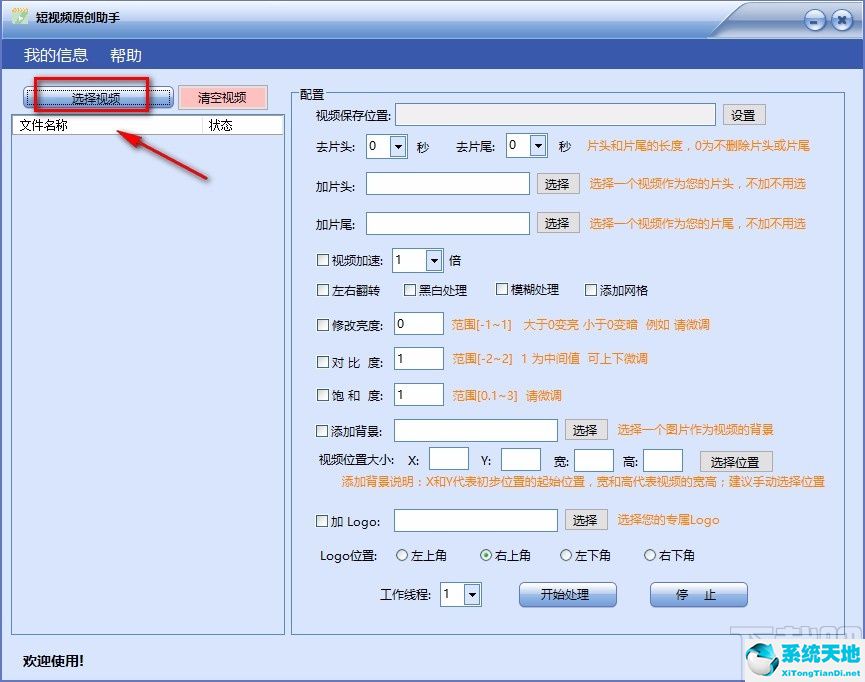Open the 去片头 seconds dropdown

[x=398, y=146]
